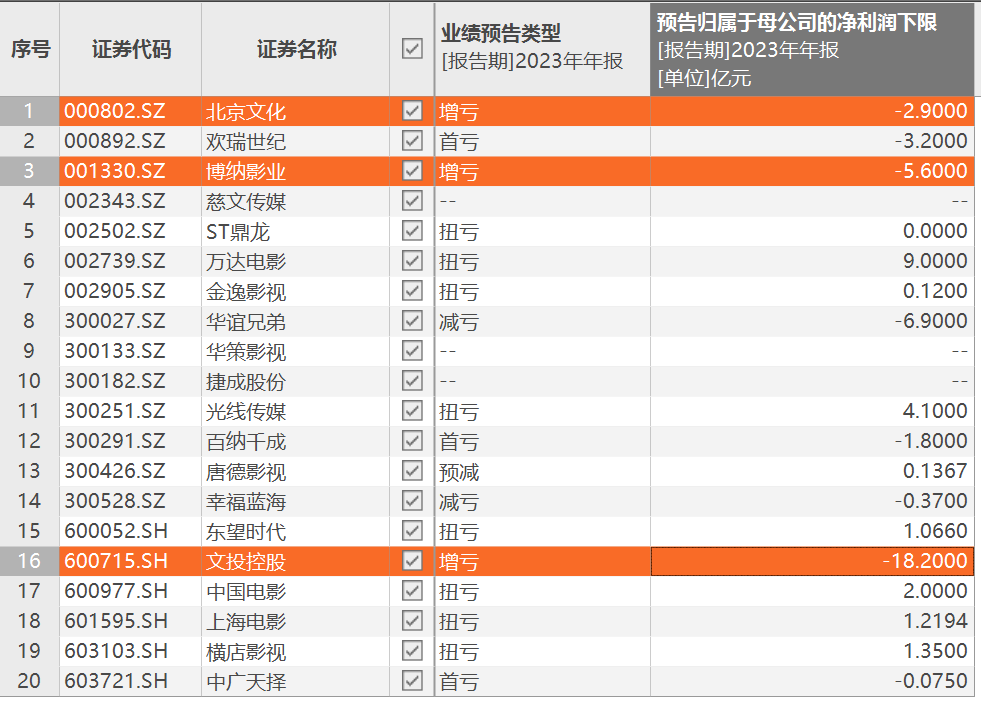Toggle checkbox for 中广天择 row

412,681
